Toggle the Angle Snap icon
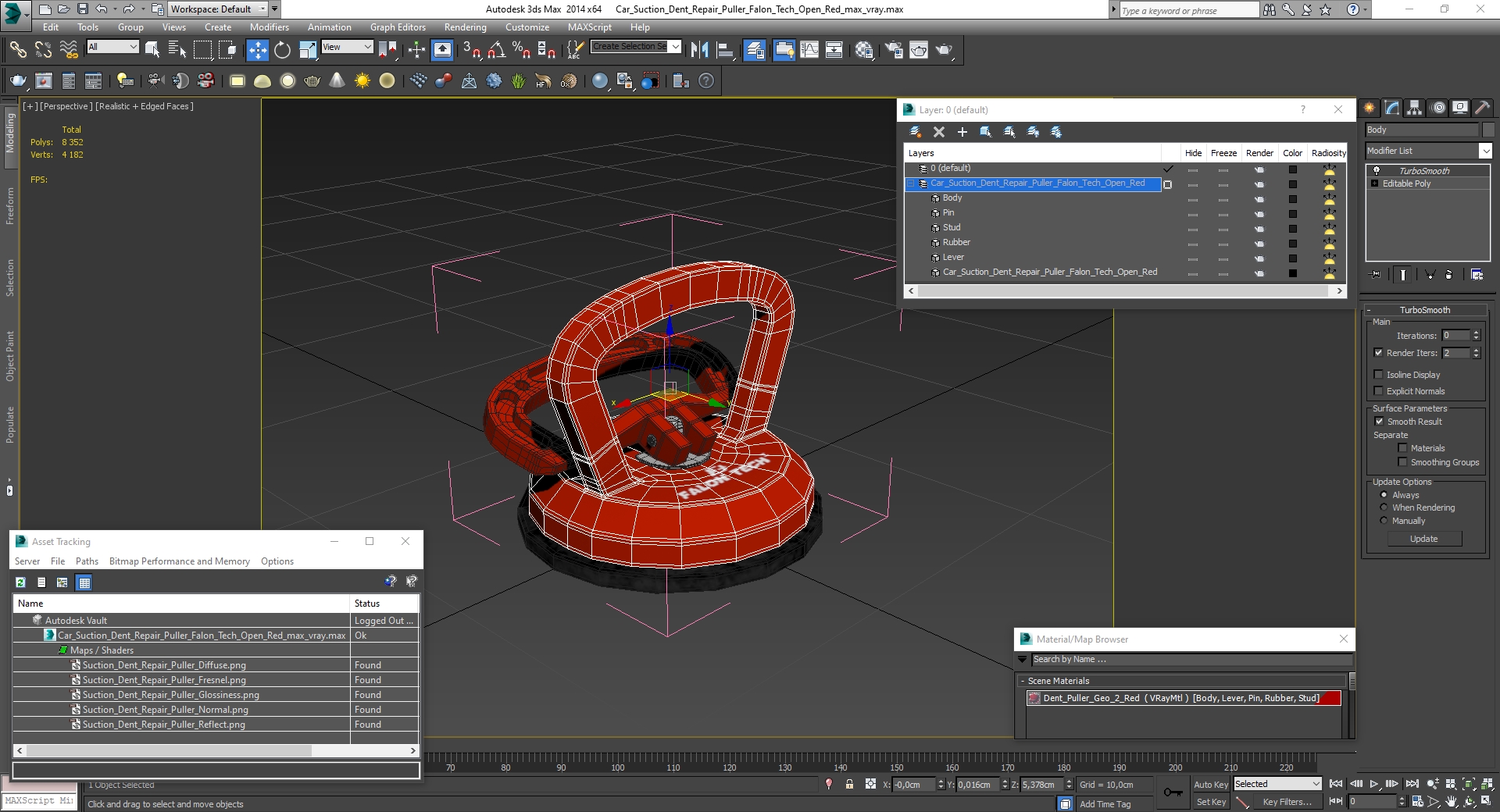The width and height of the screenshot is (1500, 812). pos(496,50)
